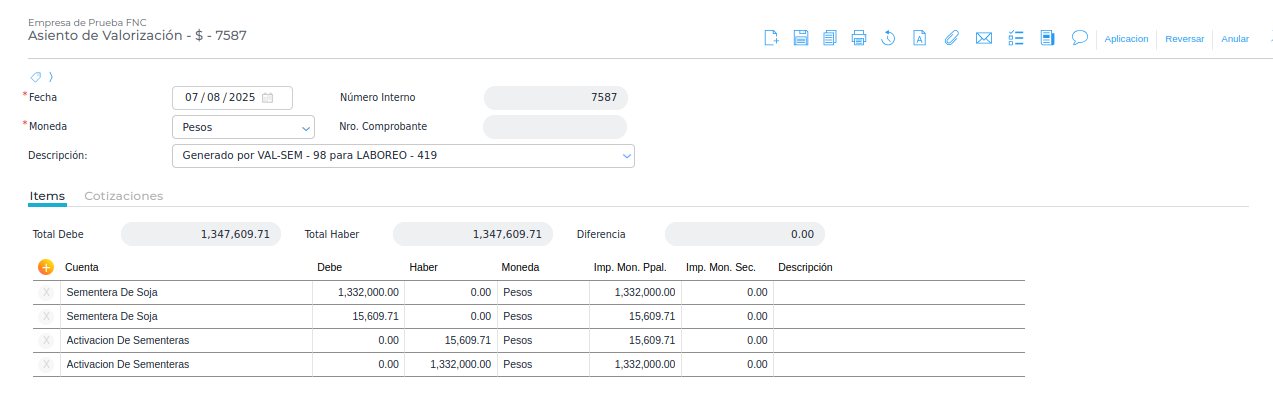The width and height of the screenshot is (1273, 396).
Task: Click Debe cell 15,609.71 in second row
Action: (x=358, y=316)
